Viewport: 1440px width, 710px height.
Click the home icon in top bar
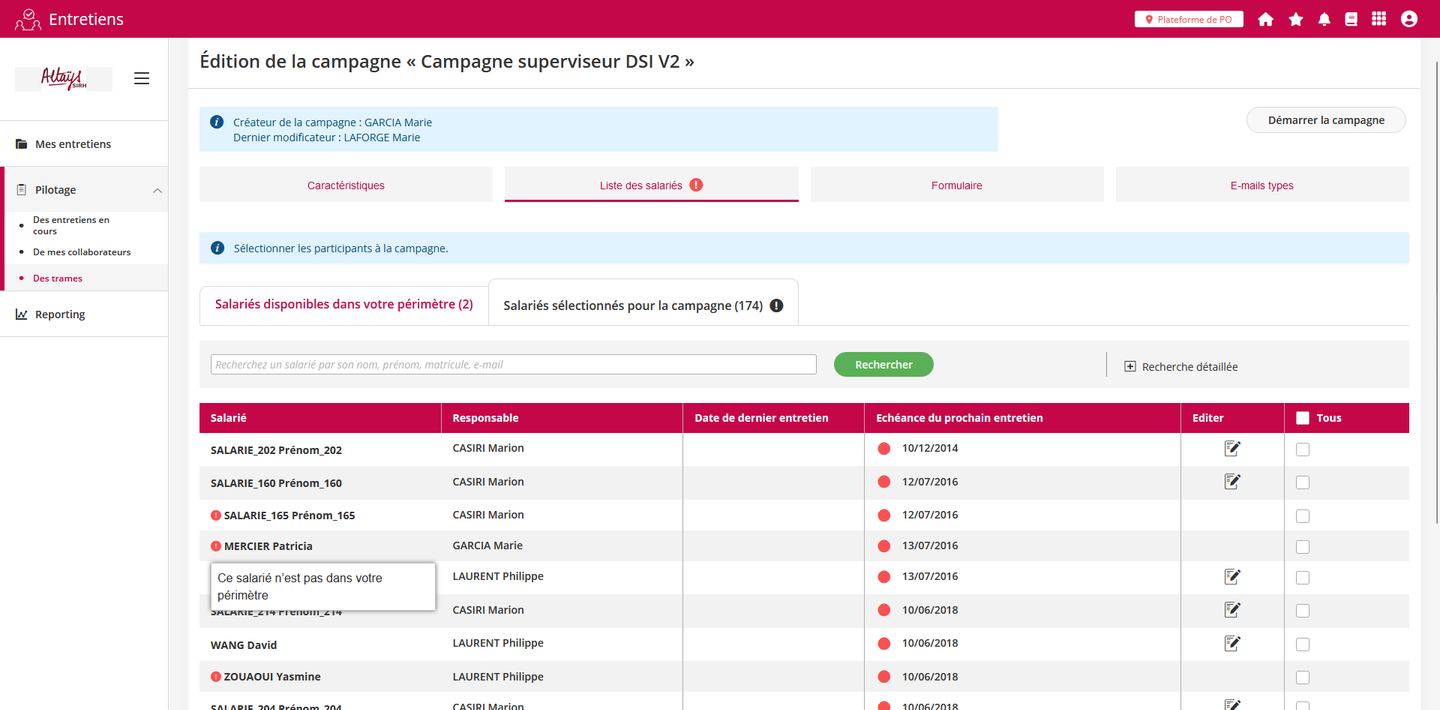pos(1265,19)
